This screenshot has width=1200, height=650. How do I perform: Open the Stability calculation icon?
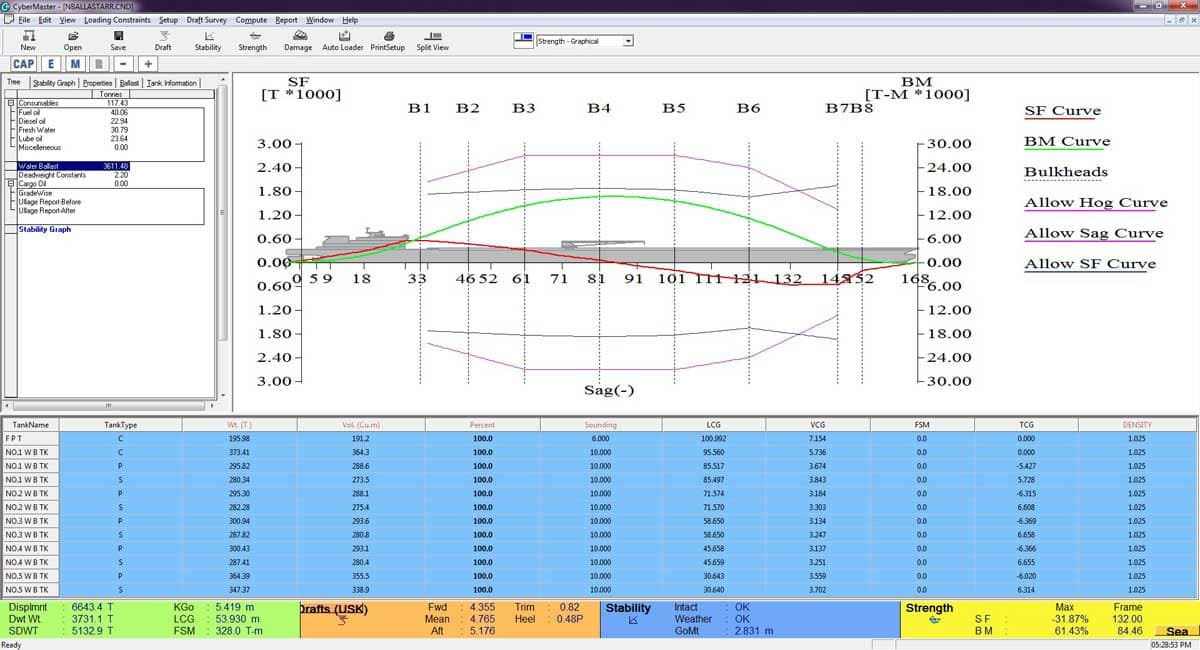207,39
